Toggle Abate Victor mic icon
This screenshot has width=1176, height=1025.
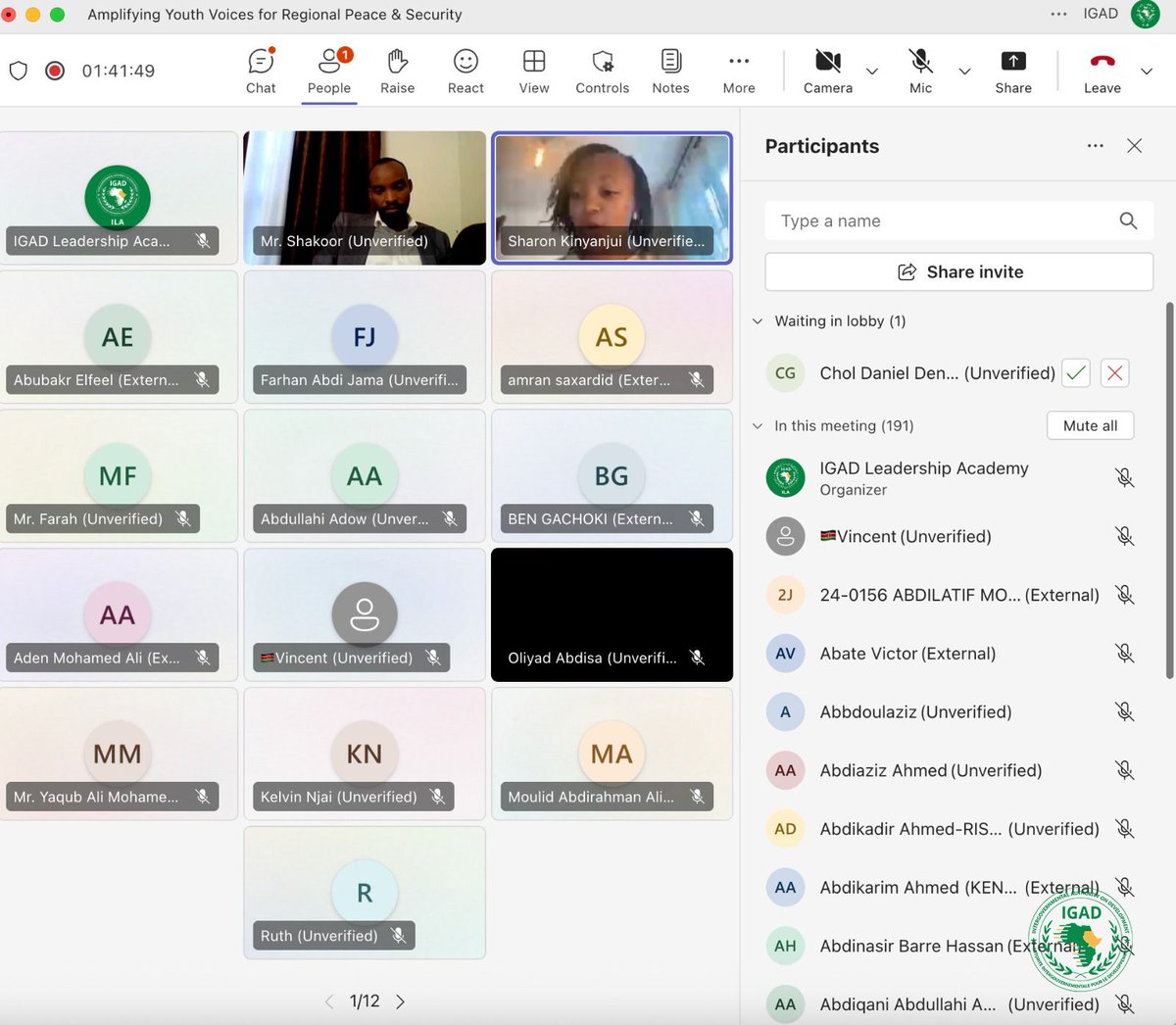pyautogui.click(x=1125, y=654)
